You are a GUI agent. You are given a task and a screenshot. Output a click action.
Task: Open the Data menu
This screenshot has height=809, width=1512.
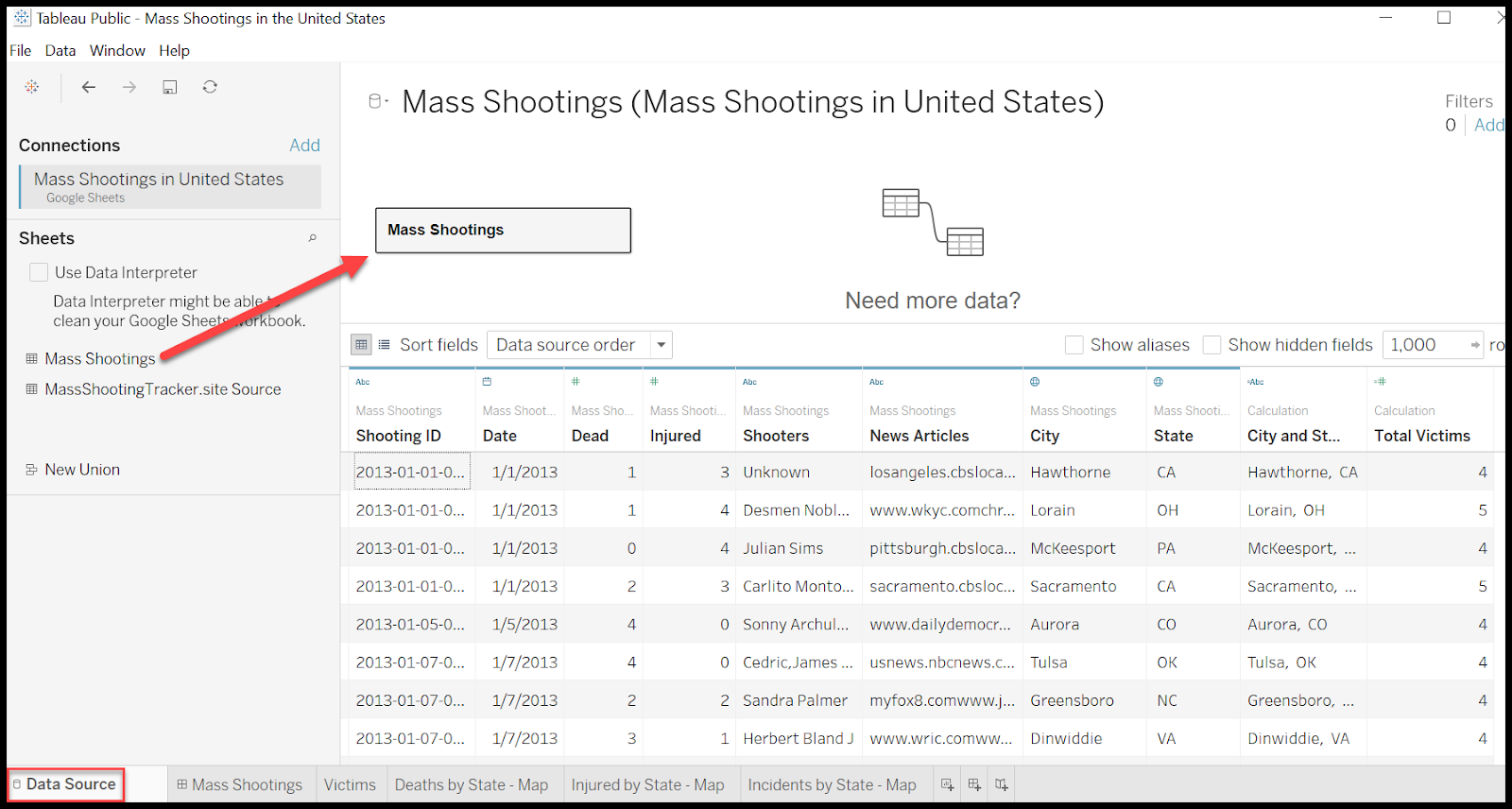[x=60, y=50]
